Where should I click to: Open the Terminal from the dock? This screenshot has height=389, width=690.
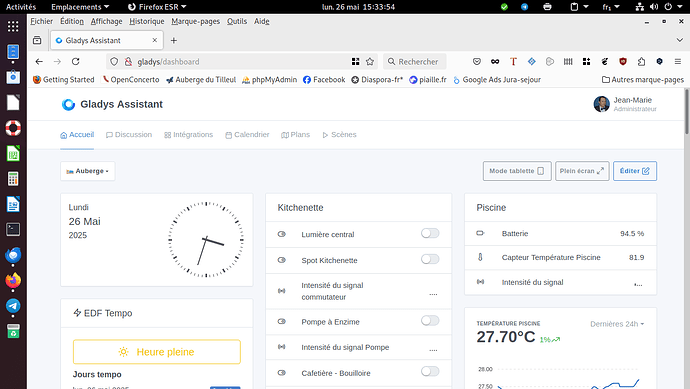click(x=13, y=229)
